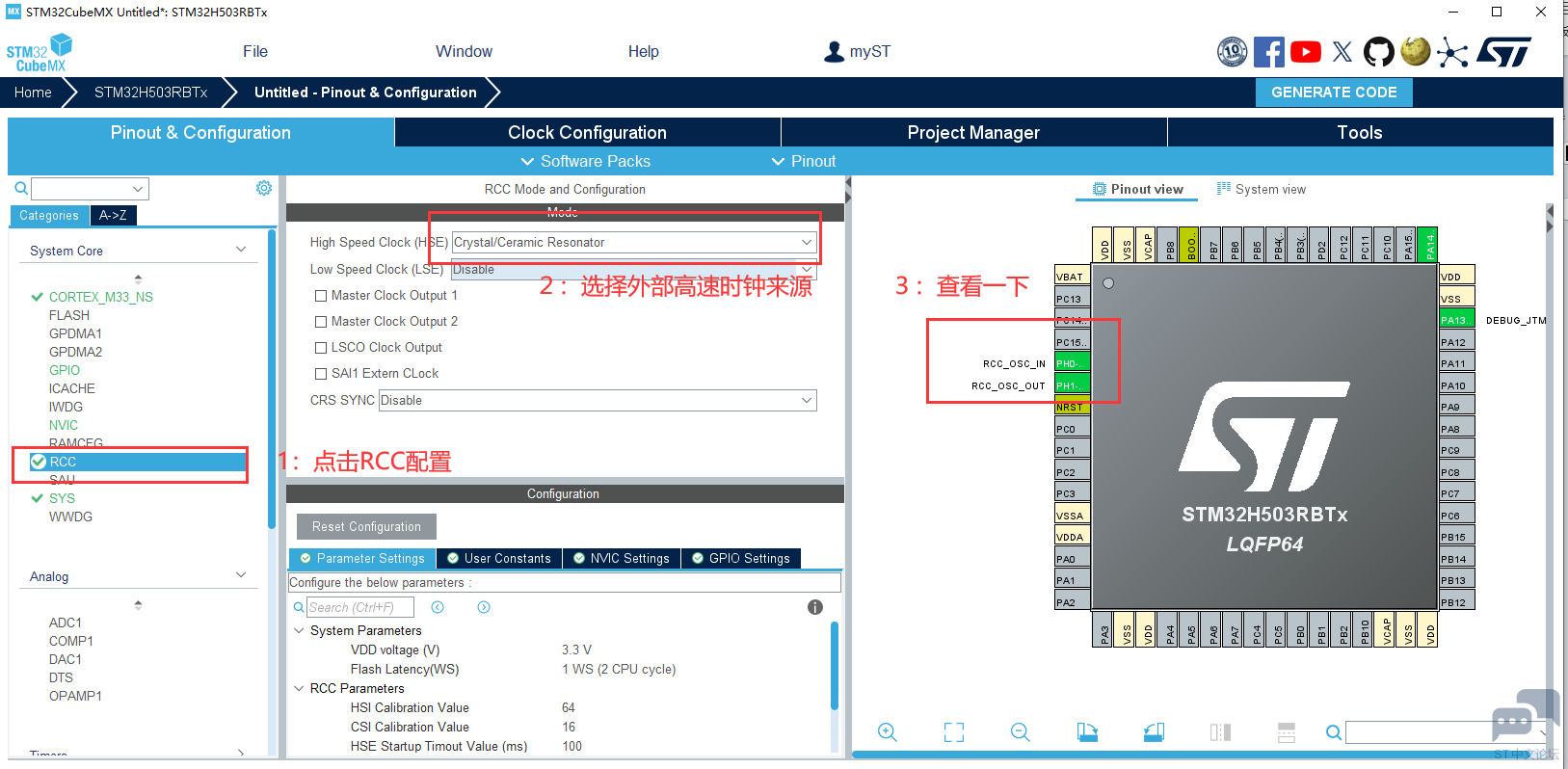Open High Speed Clock (HSE) dropdown
This screenshot has height=769, width=1568.
click(634, 243)
